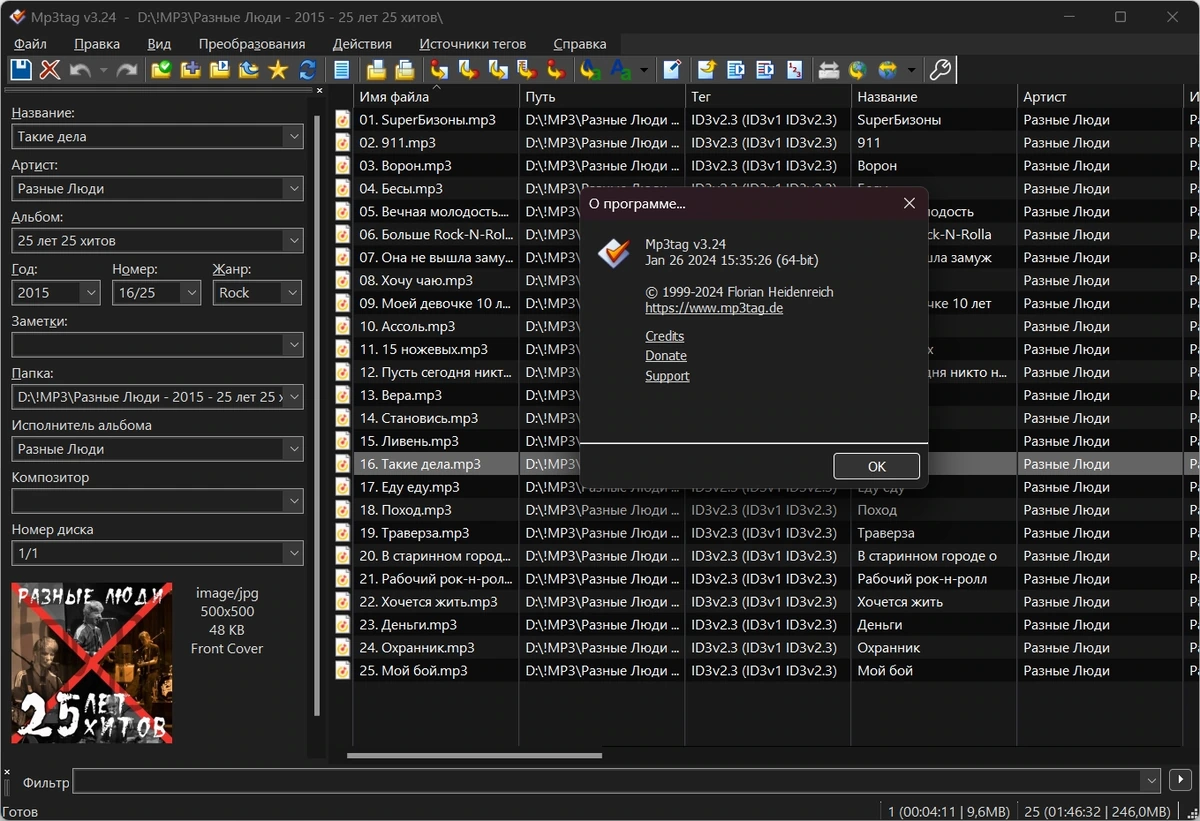Click the folder with play symbol icon

220,70
